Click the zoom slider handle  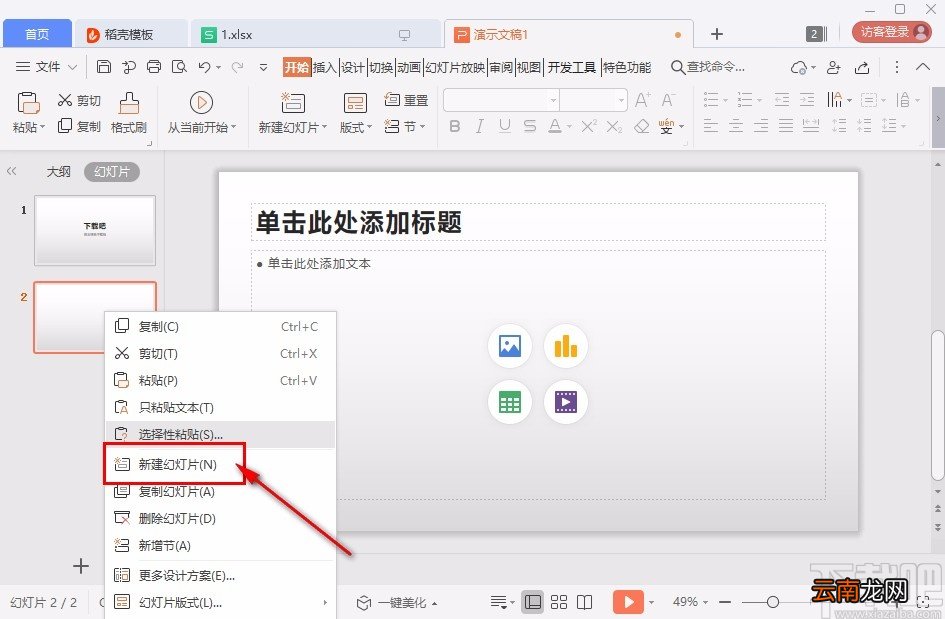click(773, 602)
